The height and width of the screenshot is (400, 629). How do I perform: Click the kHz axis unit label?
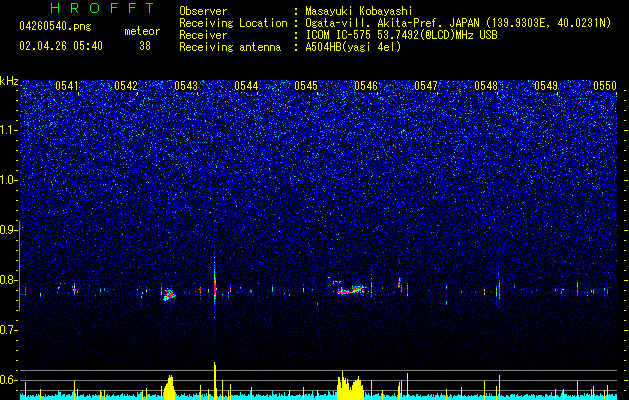tap(9, 81)
